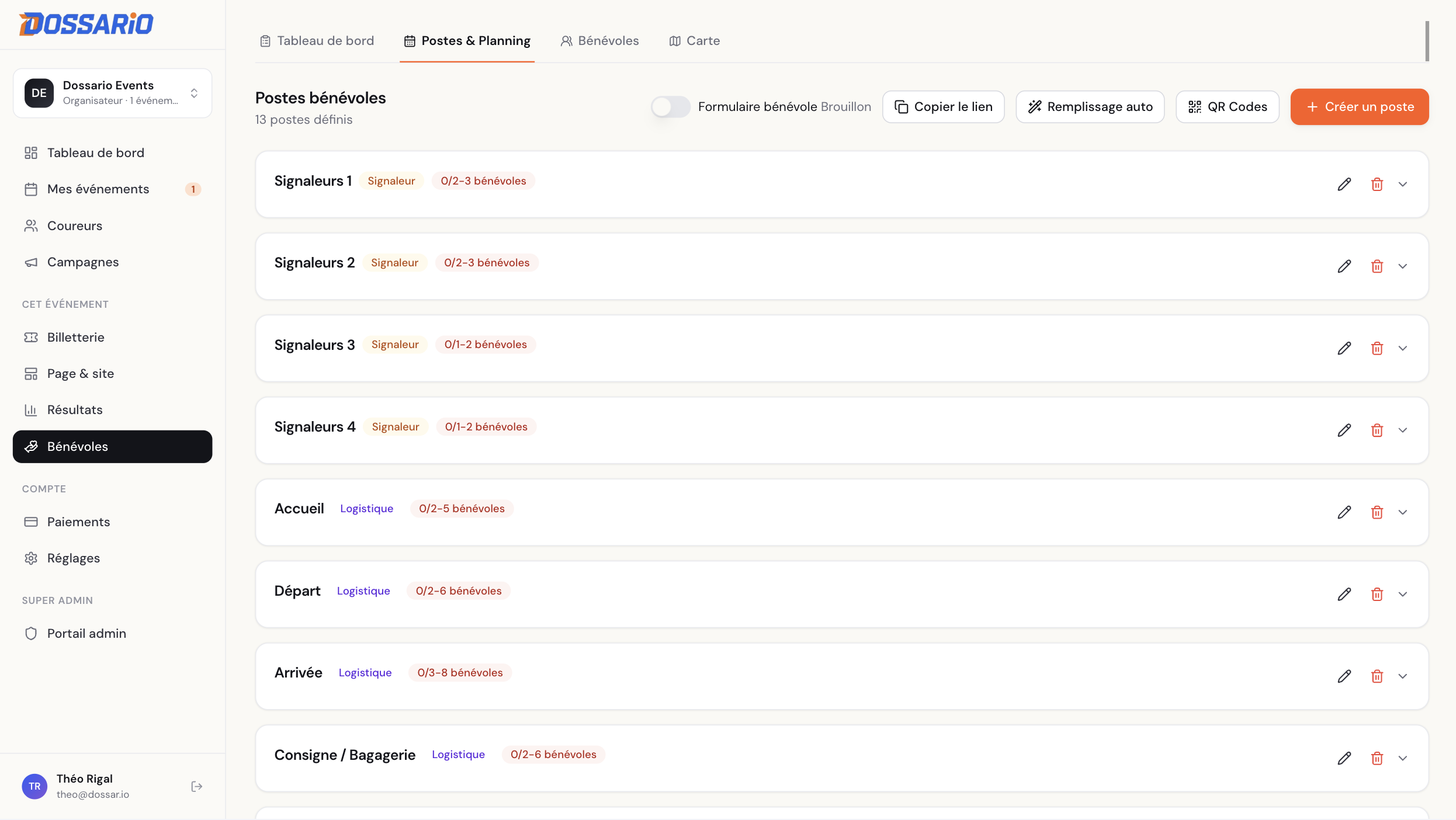
Task: Click Créer un poste button
Action: (1360, 107)
